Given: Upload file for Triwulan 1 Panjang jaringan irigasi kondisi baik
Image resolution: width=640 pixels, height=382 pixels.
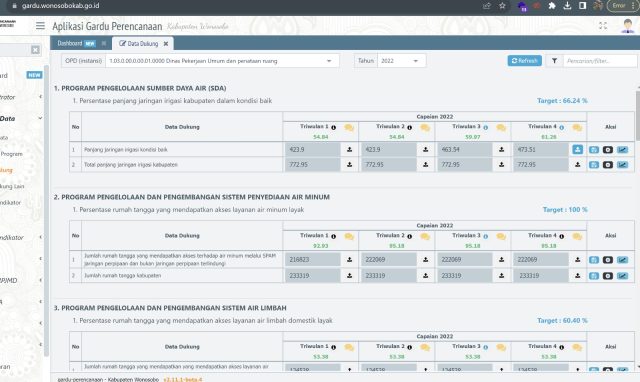Looking at the screenshot, I should [349, 150].
